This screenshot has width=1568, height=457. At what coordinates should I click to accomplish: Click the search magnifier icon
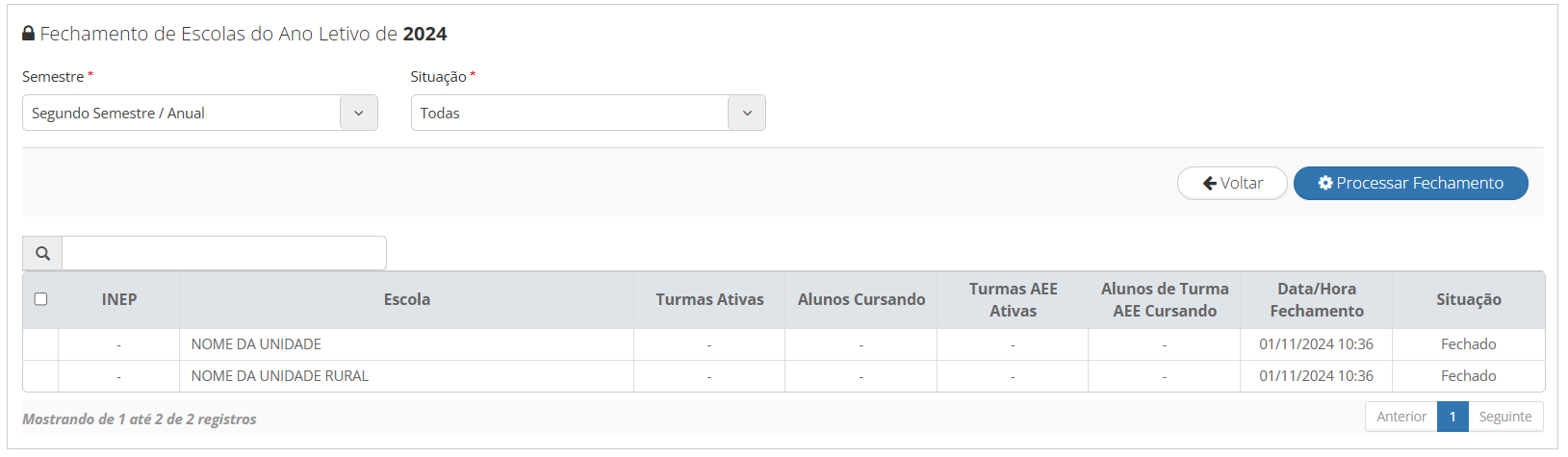42,253
